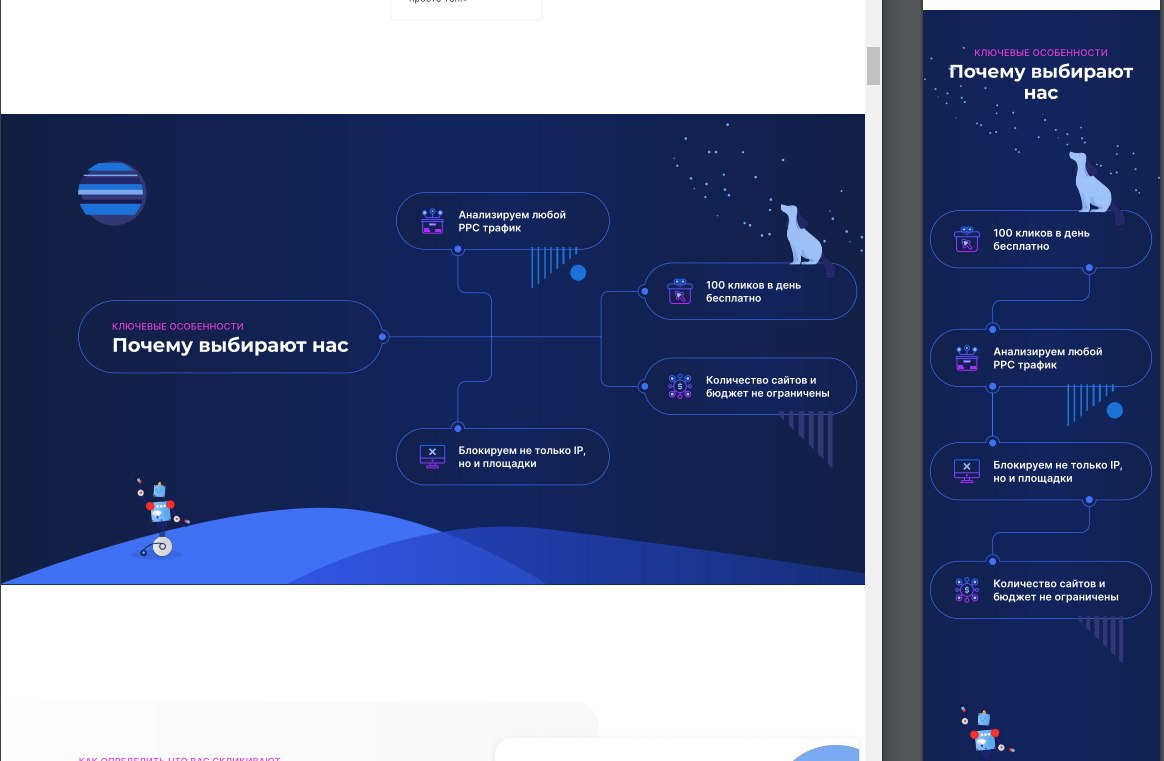Image resolution: width=1164 pixels, height=761 pixels.
Task: Click the gift box icon beside '100 кликов в день' in desktop view
Action: 679,291
